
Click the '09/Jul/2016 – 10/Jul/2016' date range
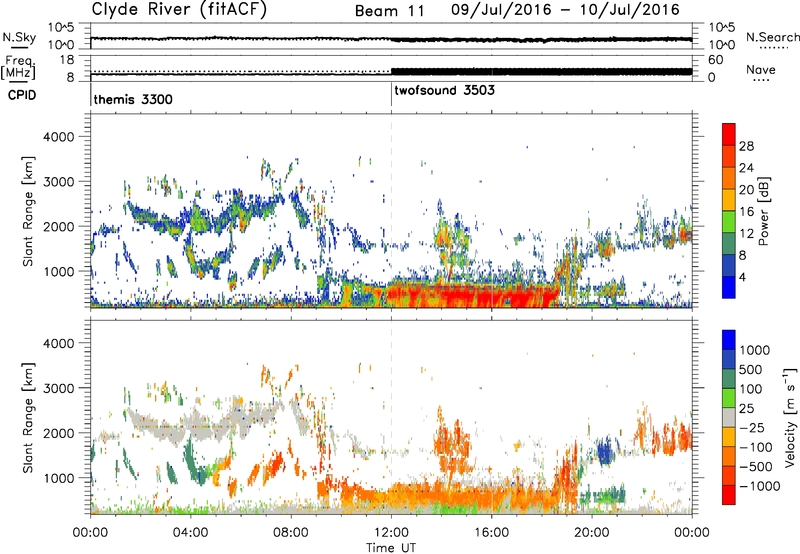coord(565,10)
